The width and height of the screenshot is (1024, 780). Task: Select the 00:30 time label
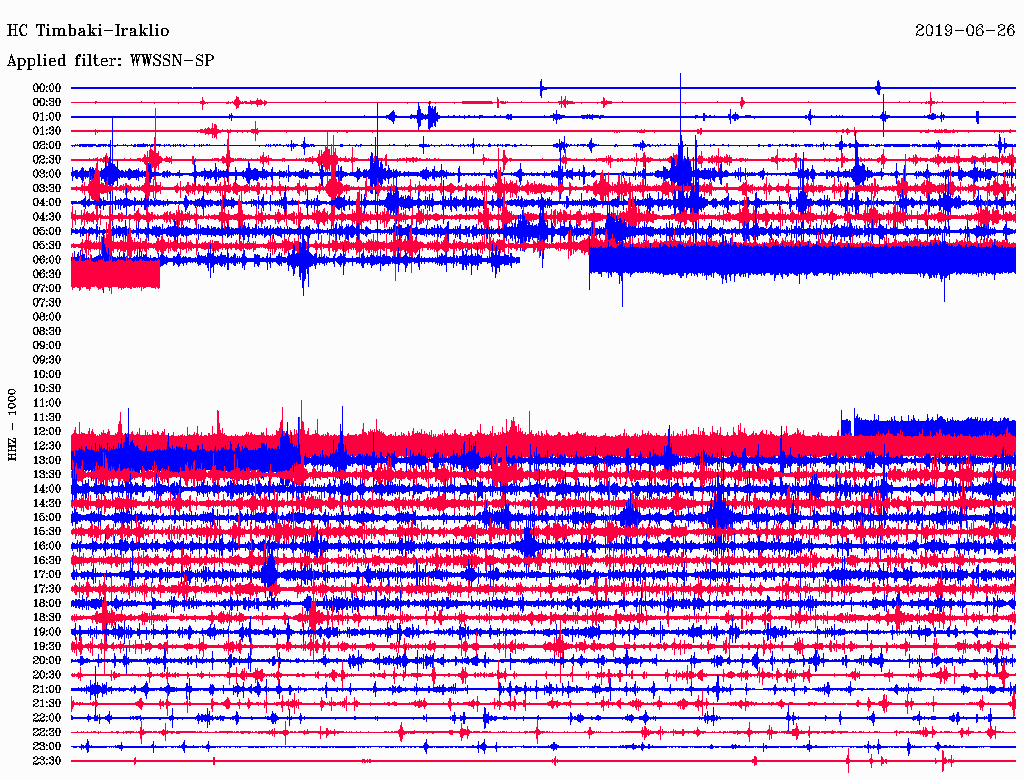click(47, 102)
